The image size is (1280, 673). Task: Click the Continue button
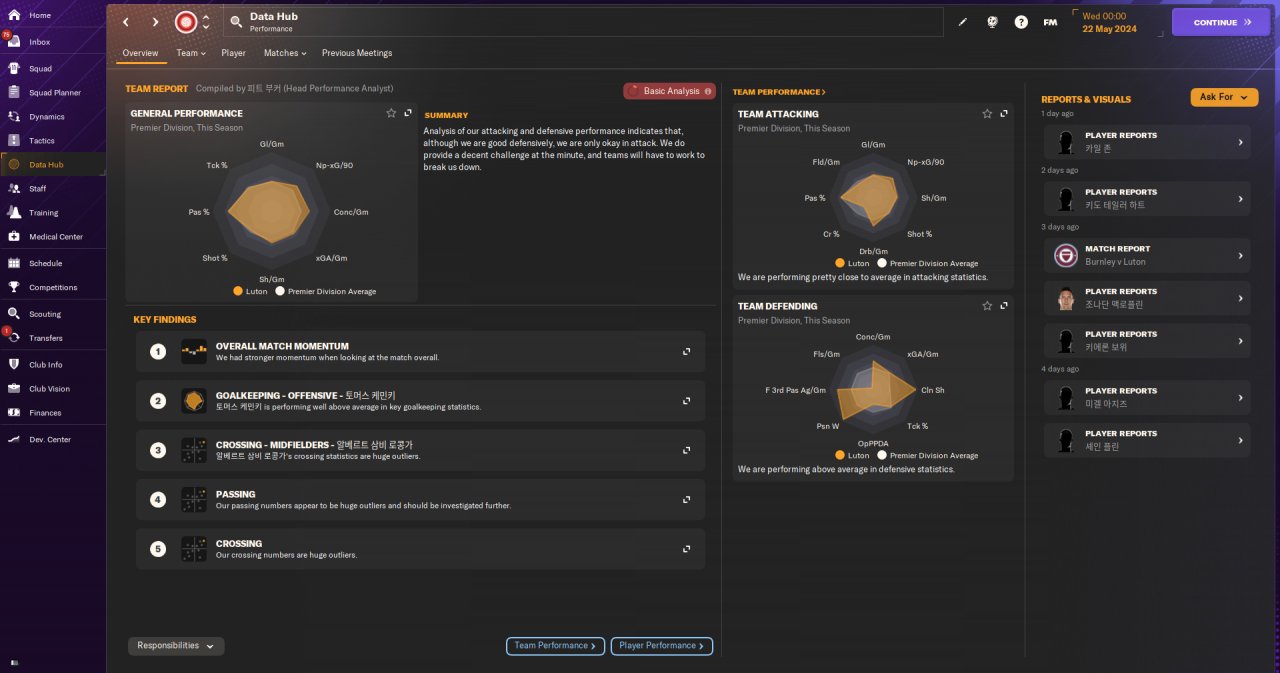(x=1220, y=22)
